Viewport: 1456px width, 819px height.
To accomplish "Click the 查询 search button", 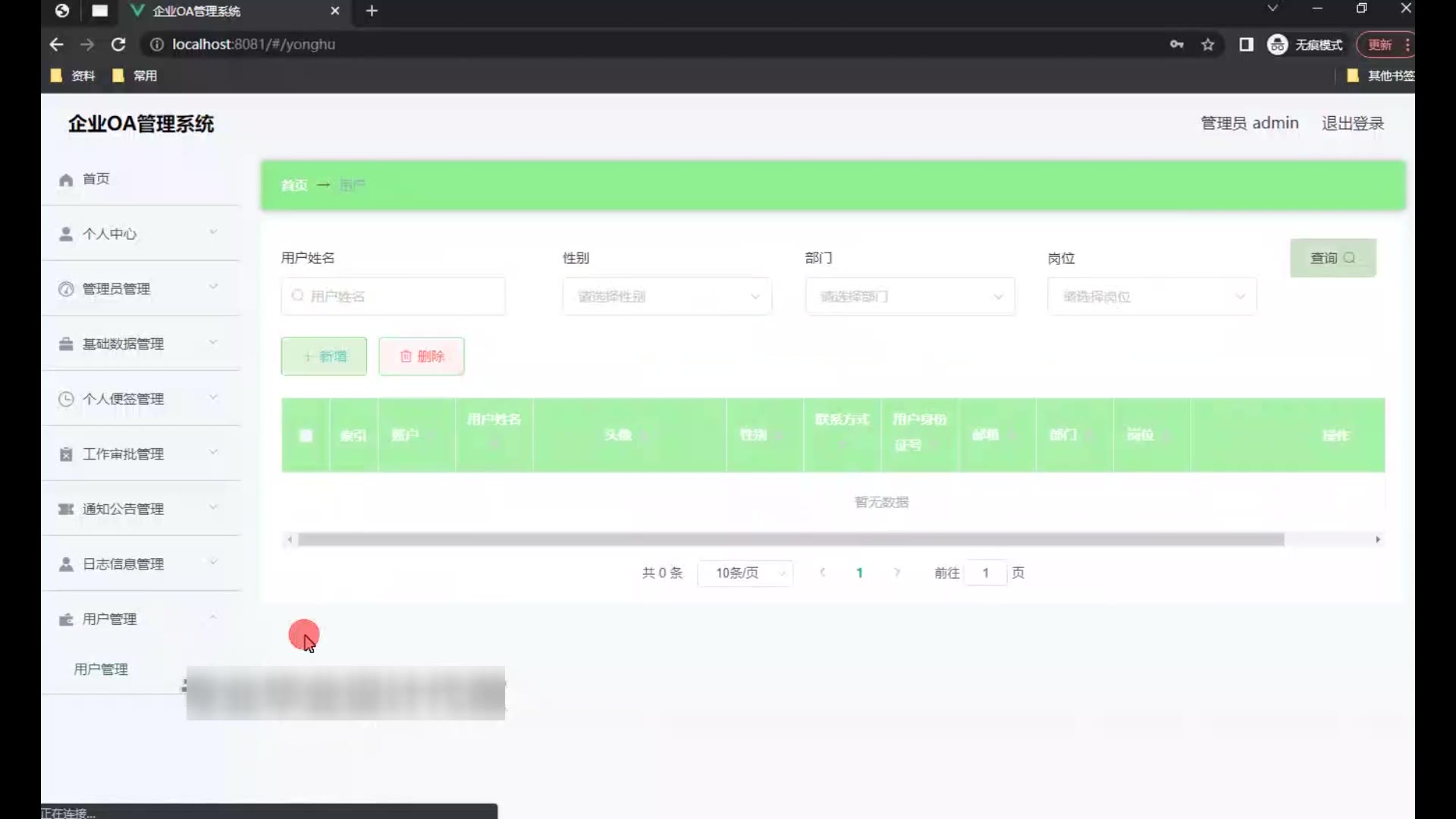I will (1332, 259).
